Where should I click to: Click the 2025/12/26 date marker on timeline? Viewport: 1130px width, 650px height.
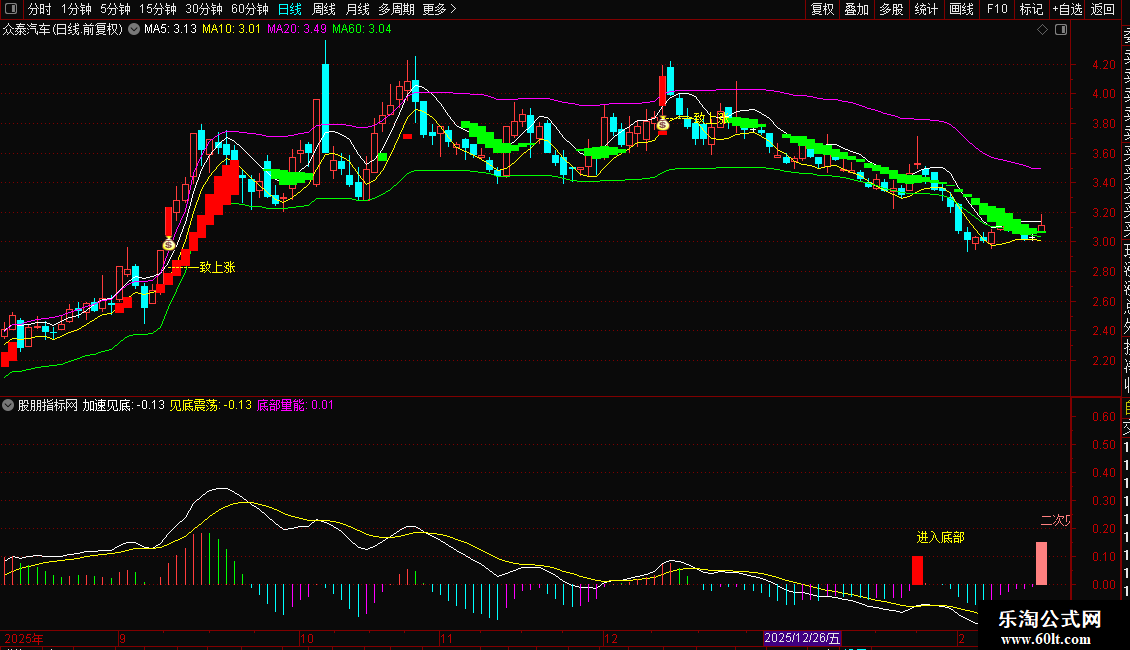[x=803, y=637]
